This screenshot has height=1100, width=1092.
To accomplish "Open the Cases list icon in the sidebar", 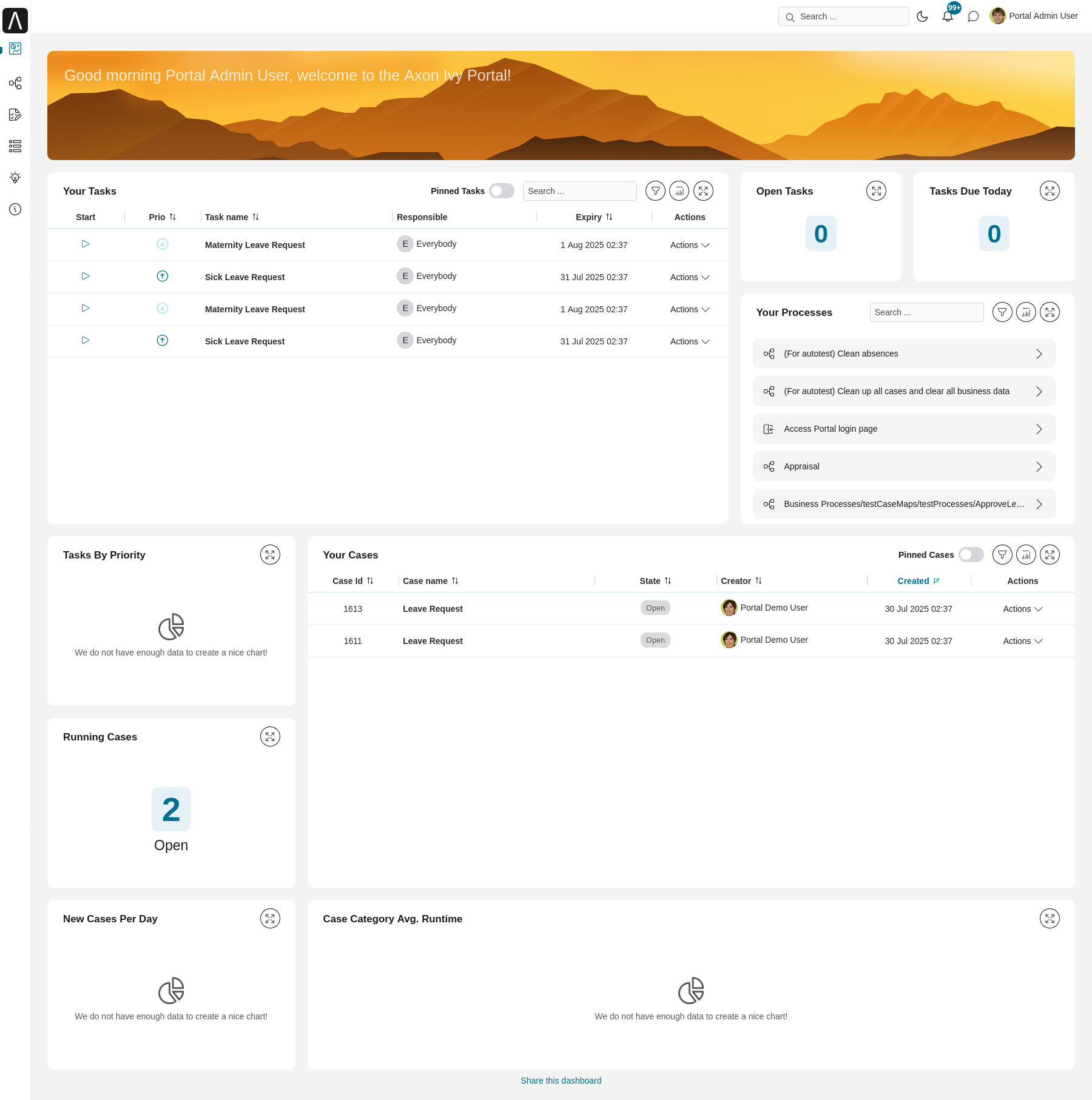I will [x=15, y=146].
